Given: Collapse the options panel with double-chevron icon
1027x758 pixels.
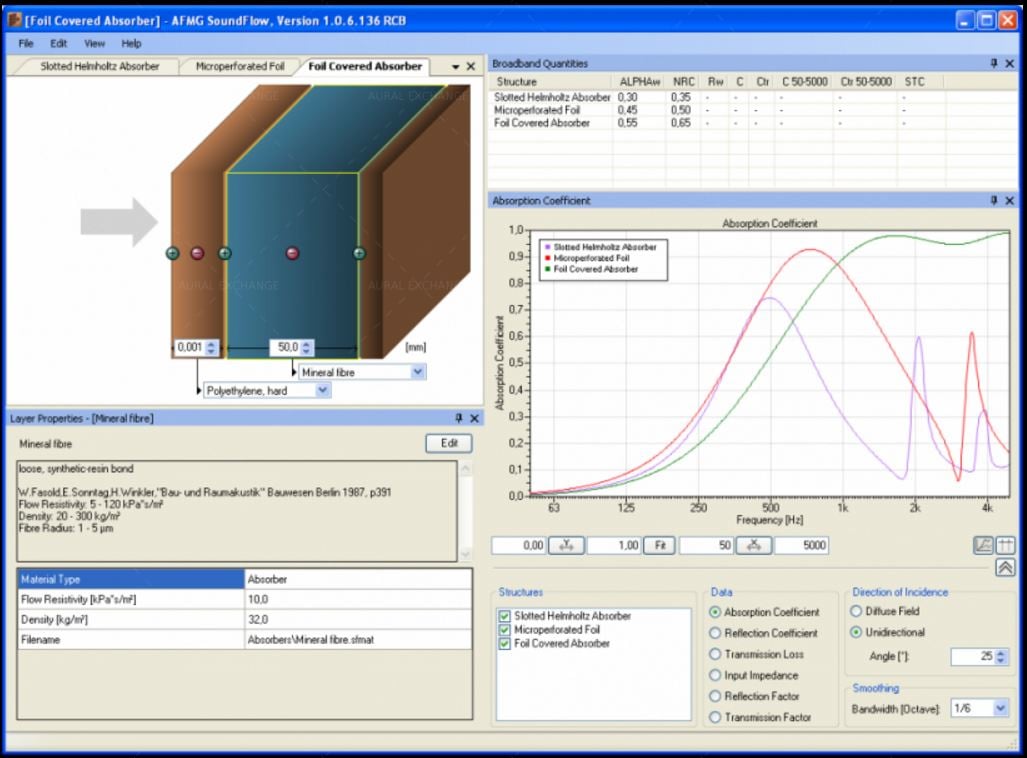Looking at the screenshot, I should point(1005,568).
